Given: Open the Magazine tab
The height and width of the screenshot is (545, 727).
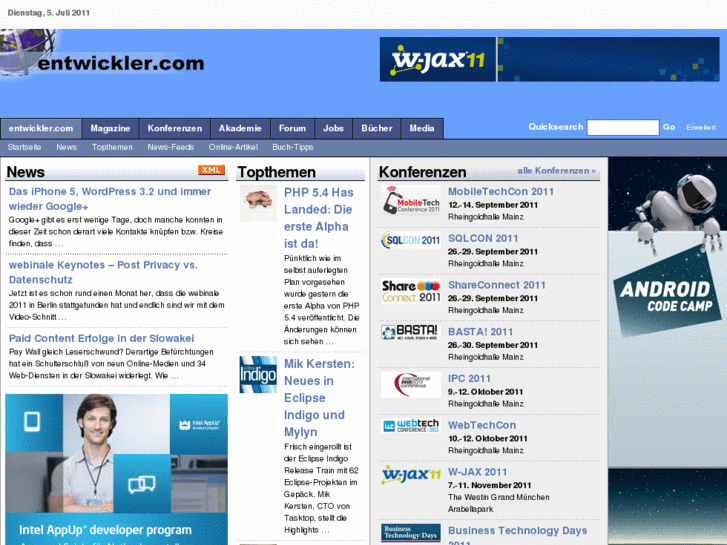Looking at the screenshot, I should 110,128.
